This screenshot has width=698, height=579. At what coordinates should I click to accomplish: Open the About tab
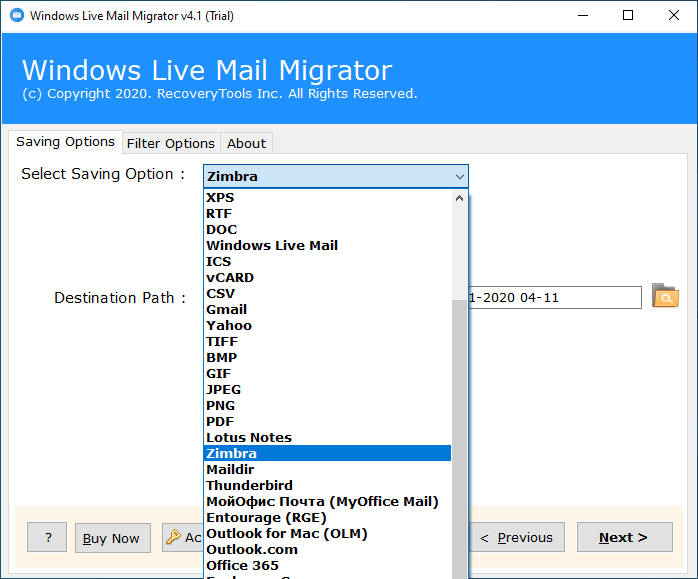(246, 143)
